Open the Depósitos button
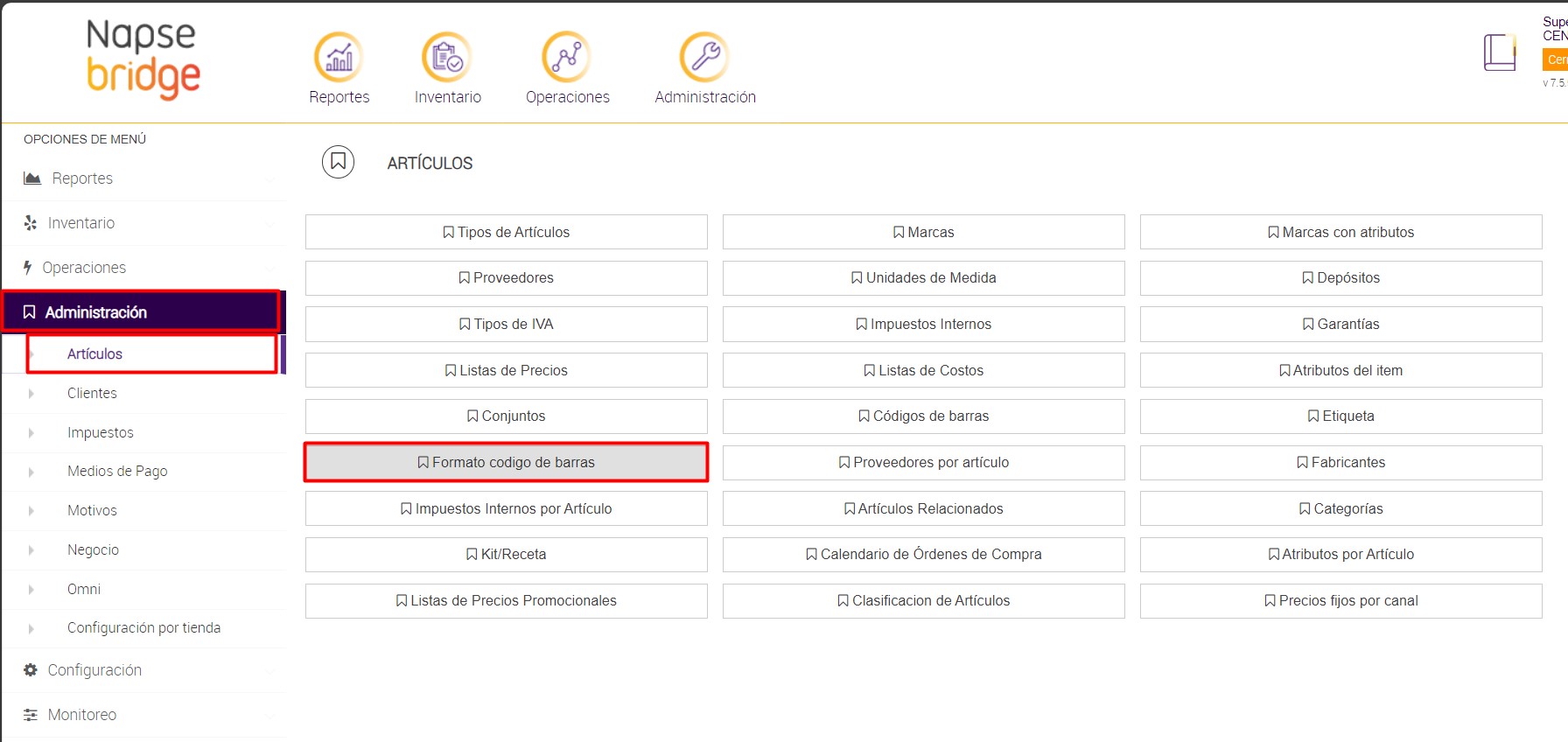This screenshot has width=1568, height=742. 1340,277
